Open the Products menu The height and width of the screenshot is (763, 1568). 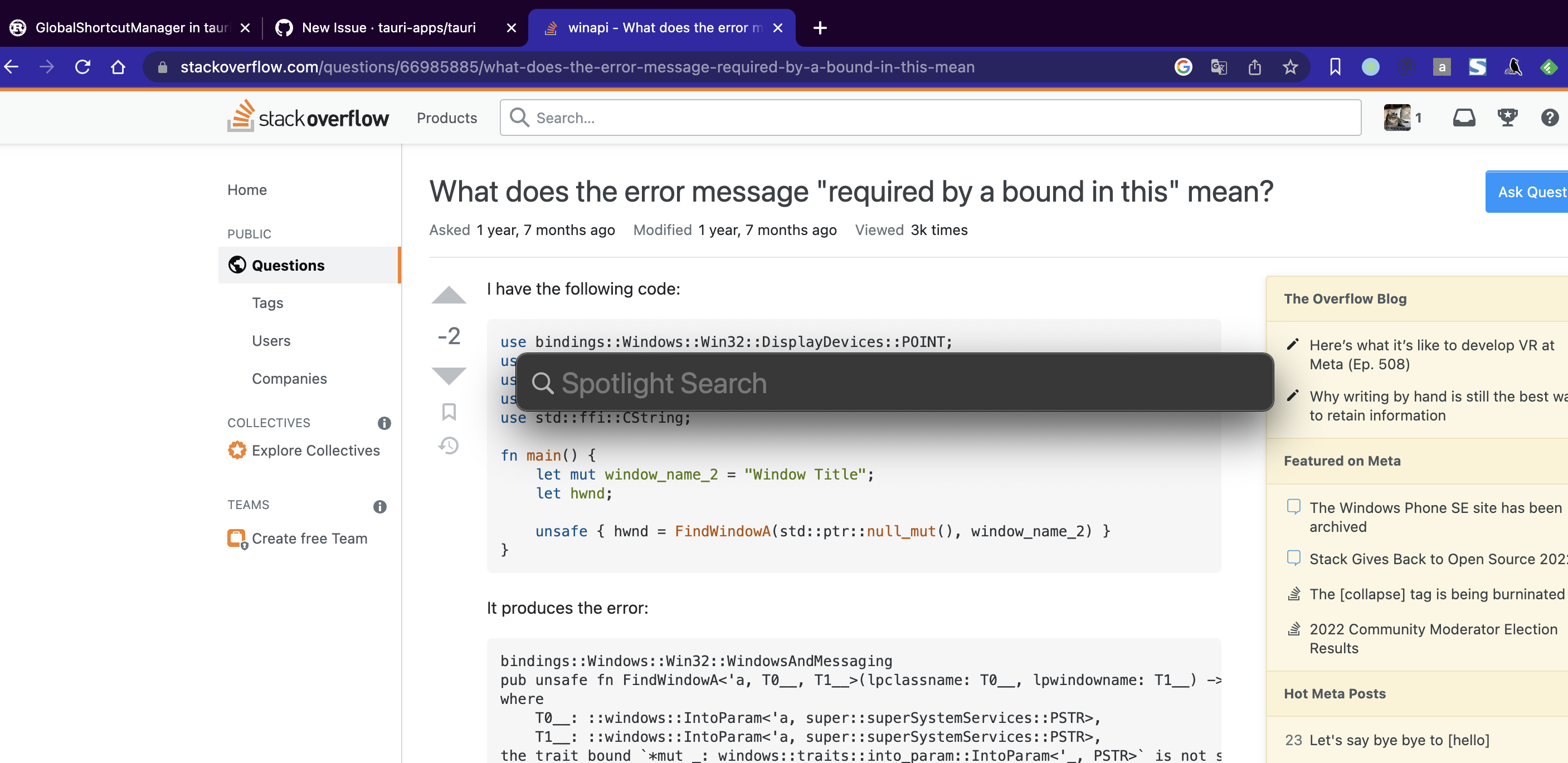(x=447, y=118)
